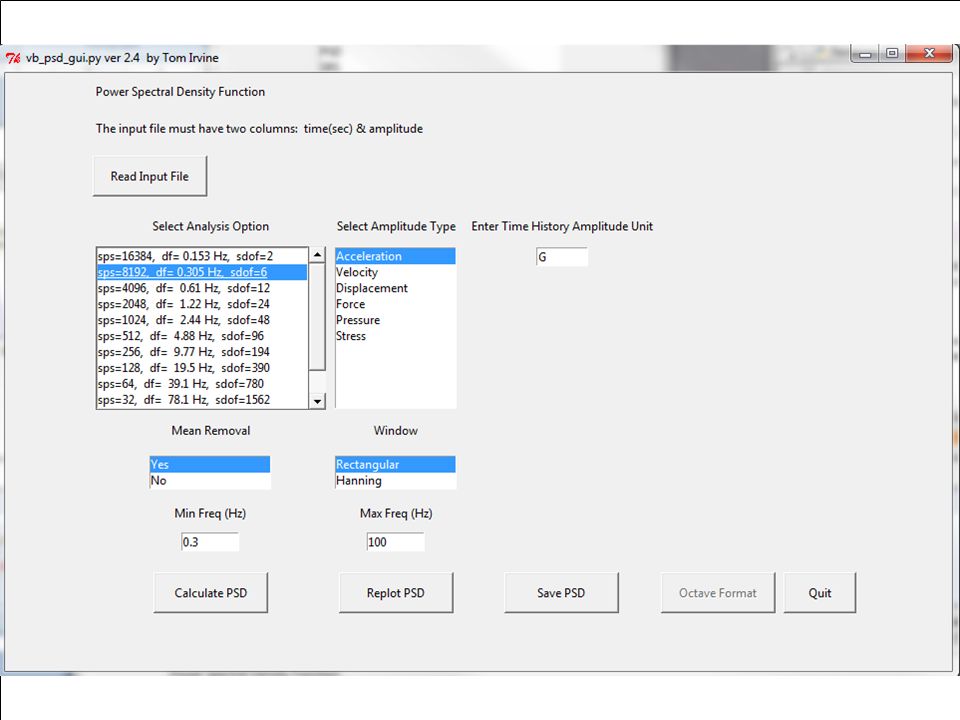Click analysis list scroll up arrow
Viewport: 960px width, 720px height.
317,255
